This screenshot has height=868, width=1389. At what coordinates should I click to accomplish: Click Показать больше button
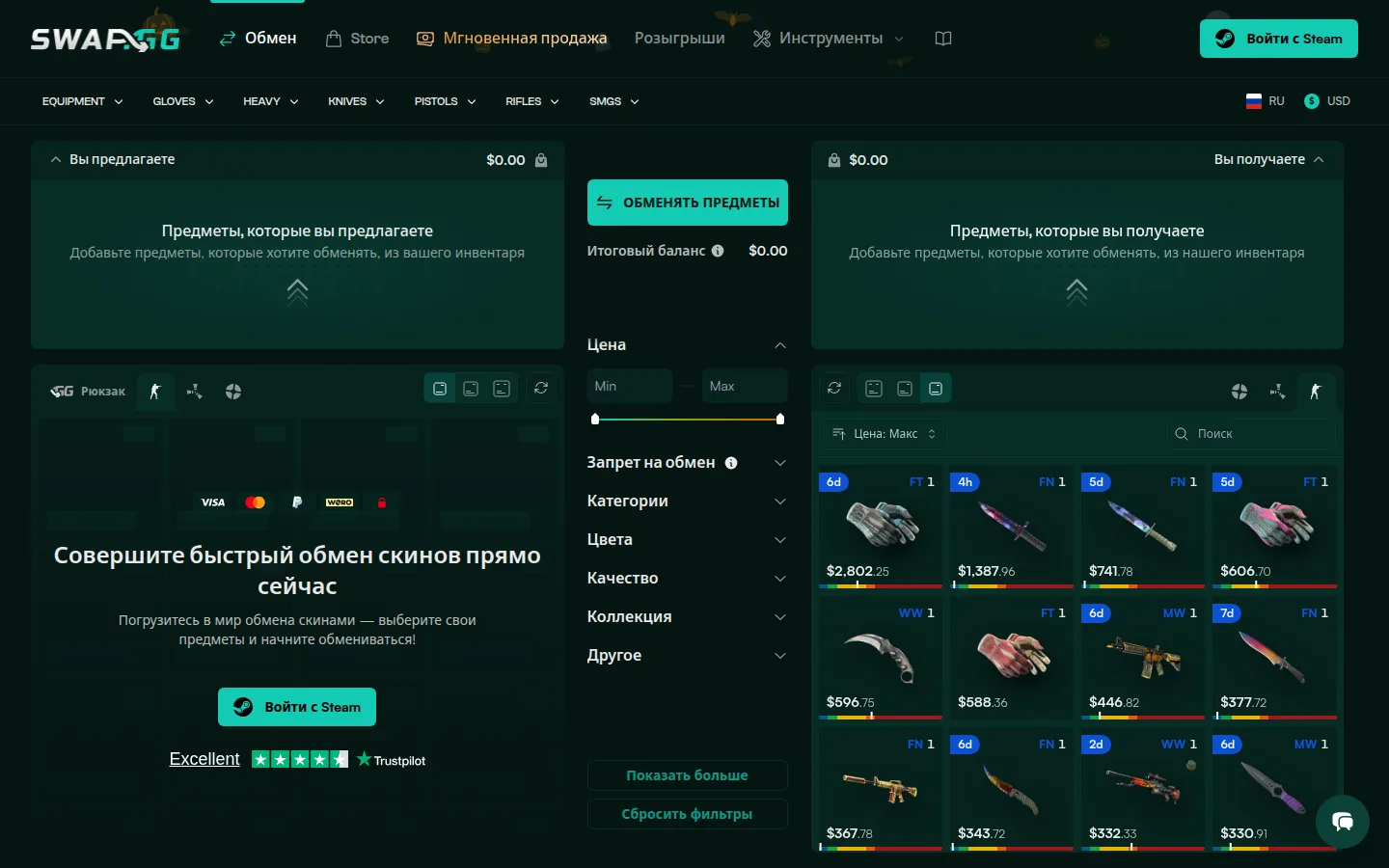[688, 775]
